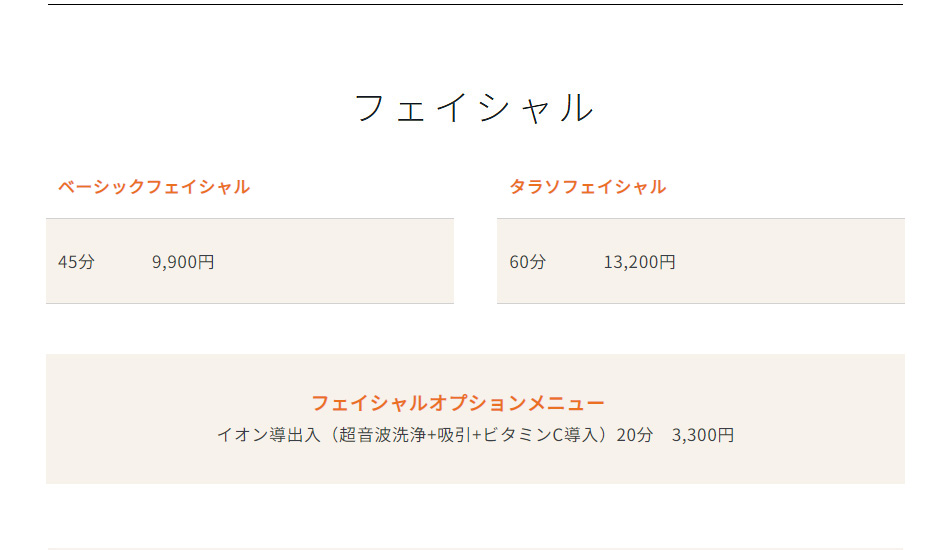Select the ベーシックフェイシャル orange title

tap(154, 187)
